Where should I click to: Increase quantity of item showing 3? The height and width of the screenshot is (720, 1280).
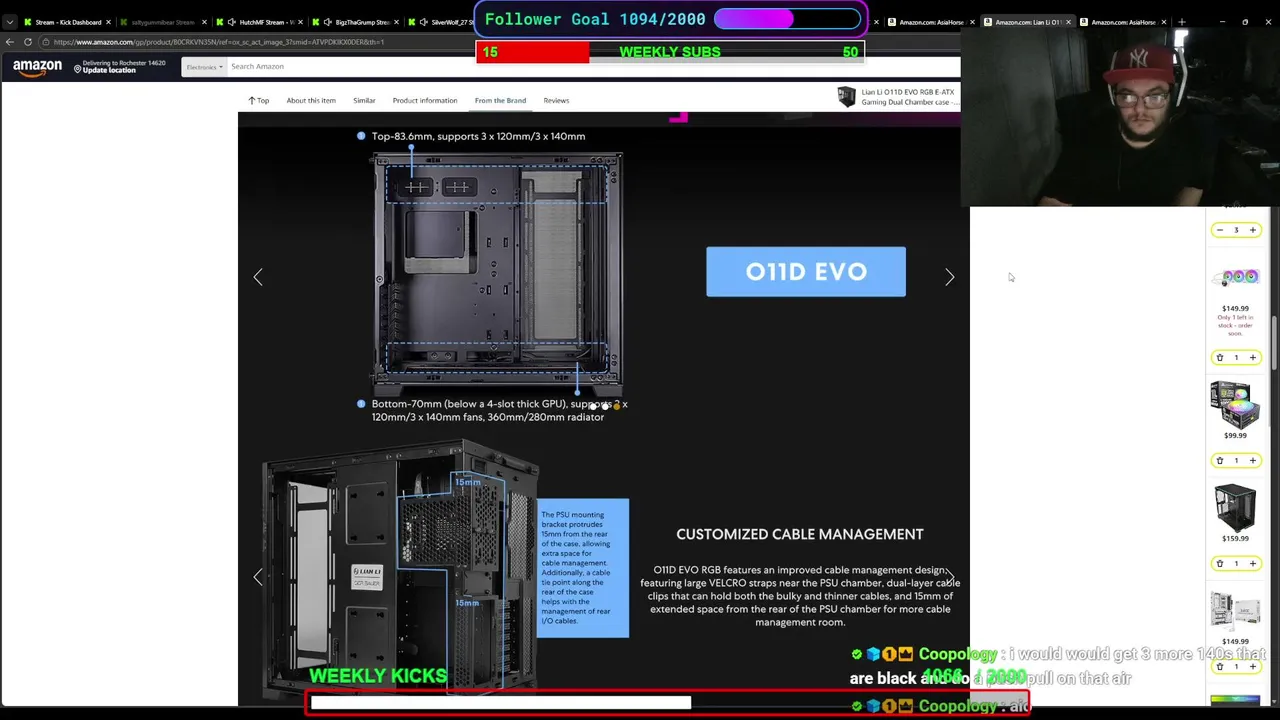pos(1252,230)
